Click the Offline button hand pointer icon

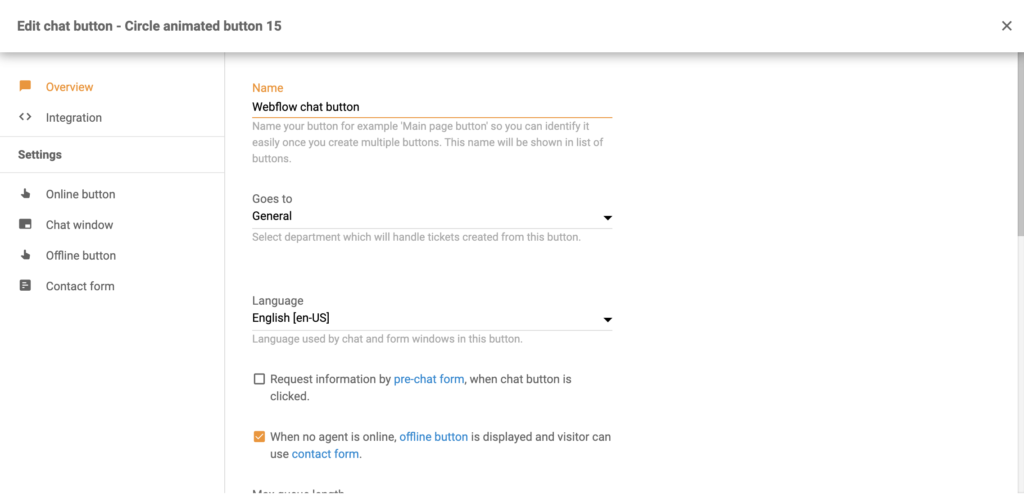click(x=25, y=255)
